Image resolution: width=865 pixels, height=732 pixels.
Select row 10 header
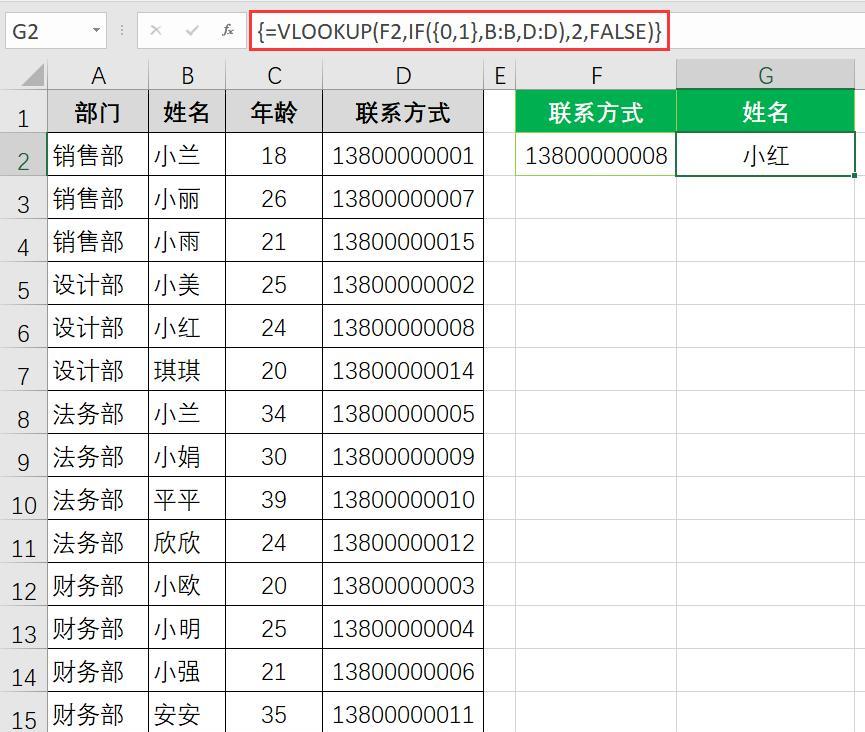tap(23, 499)
